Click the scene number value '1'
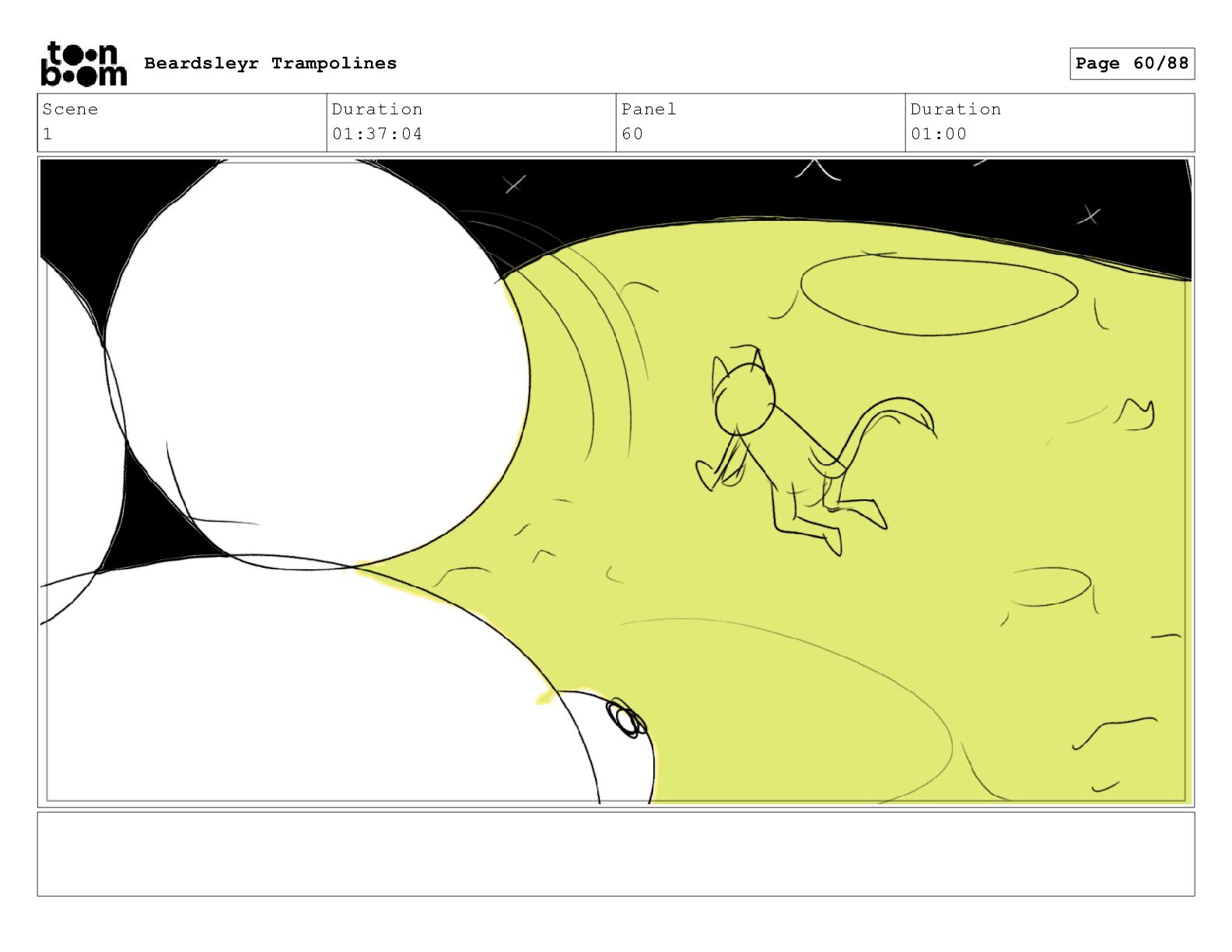Screen dimensions: 1232x952 47,134
